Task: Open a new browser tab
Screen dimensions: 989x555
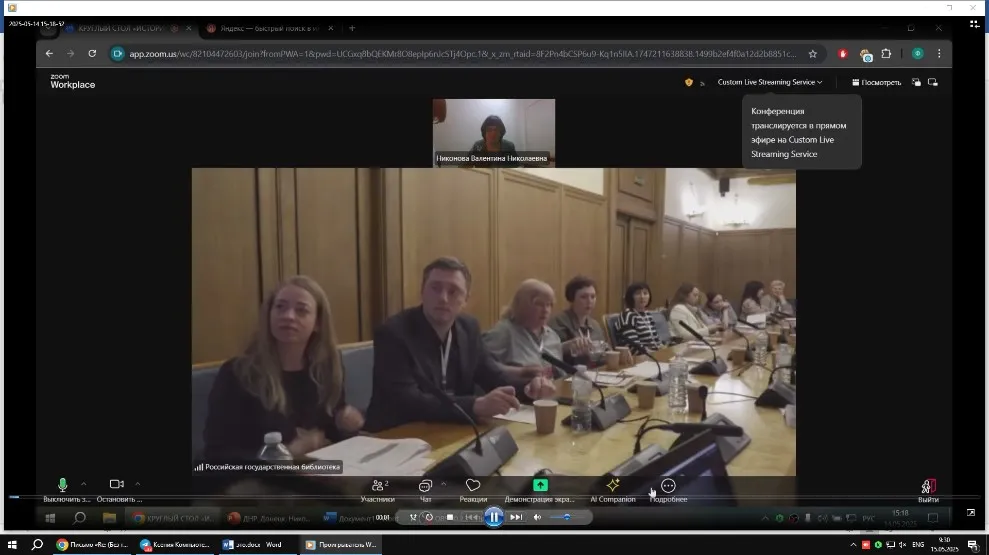Action: [x=352, y=28]
